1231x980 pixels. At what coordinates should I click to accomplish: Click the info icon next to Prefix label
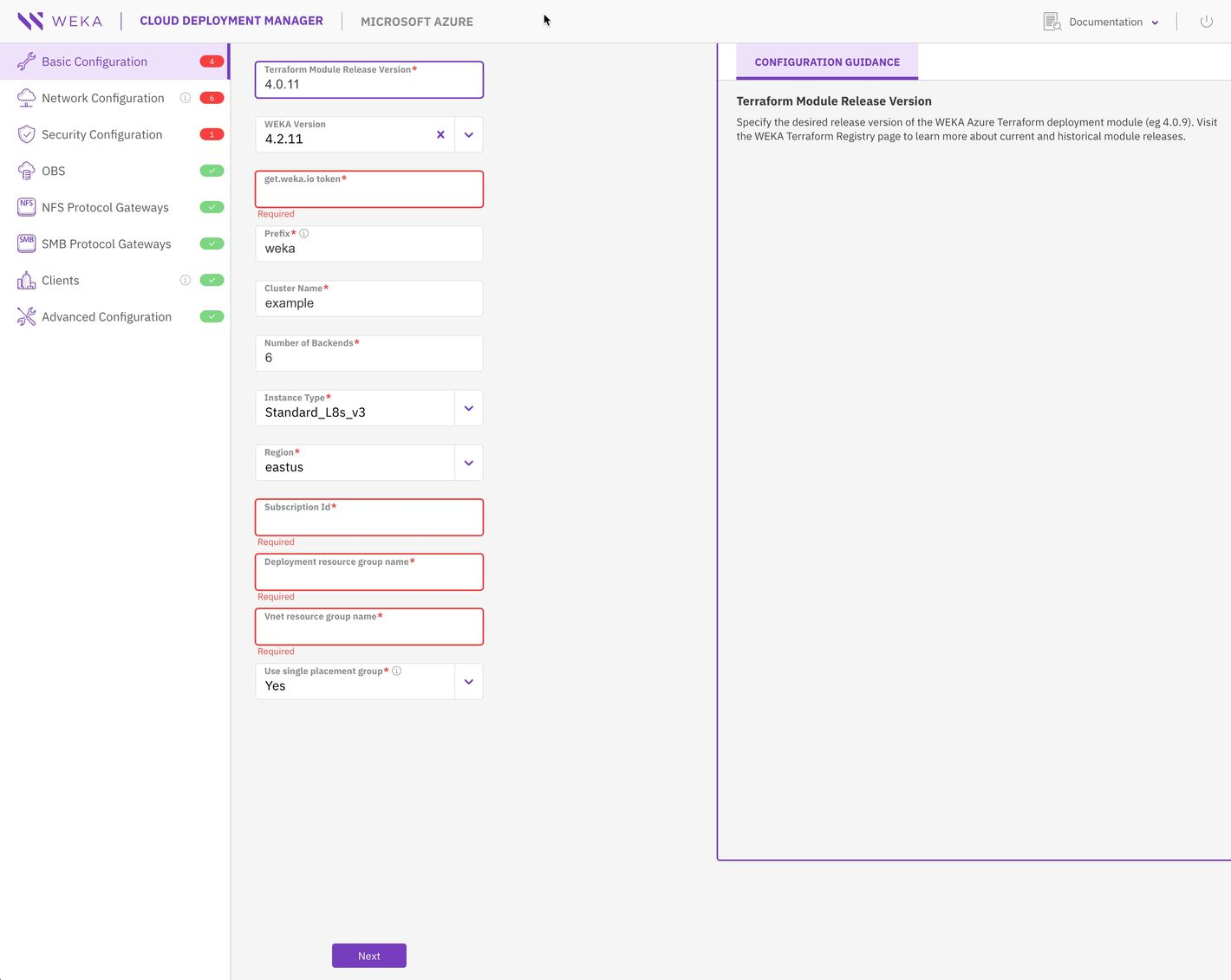tap(304, 233)
